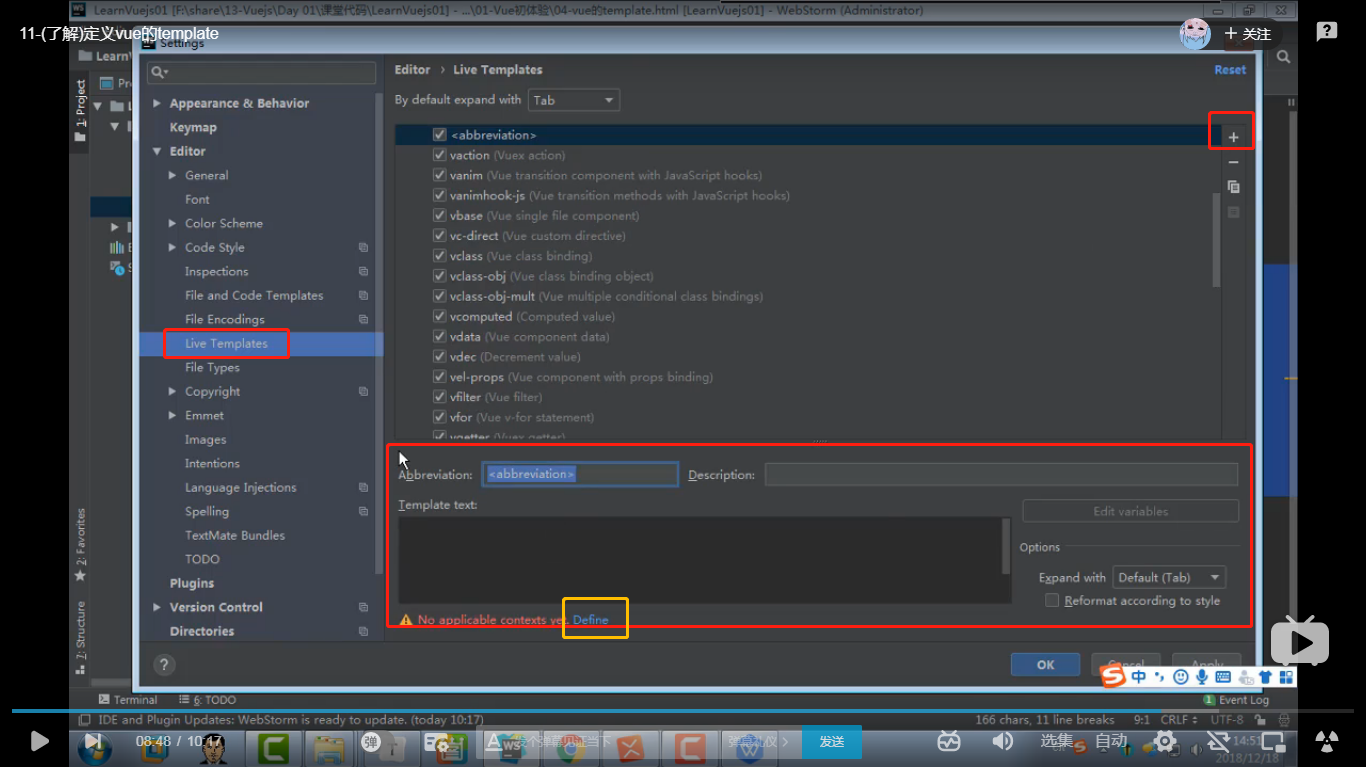Focus the Description input field

[1001, 474]
